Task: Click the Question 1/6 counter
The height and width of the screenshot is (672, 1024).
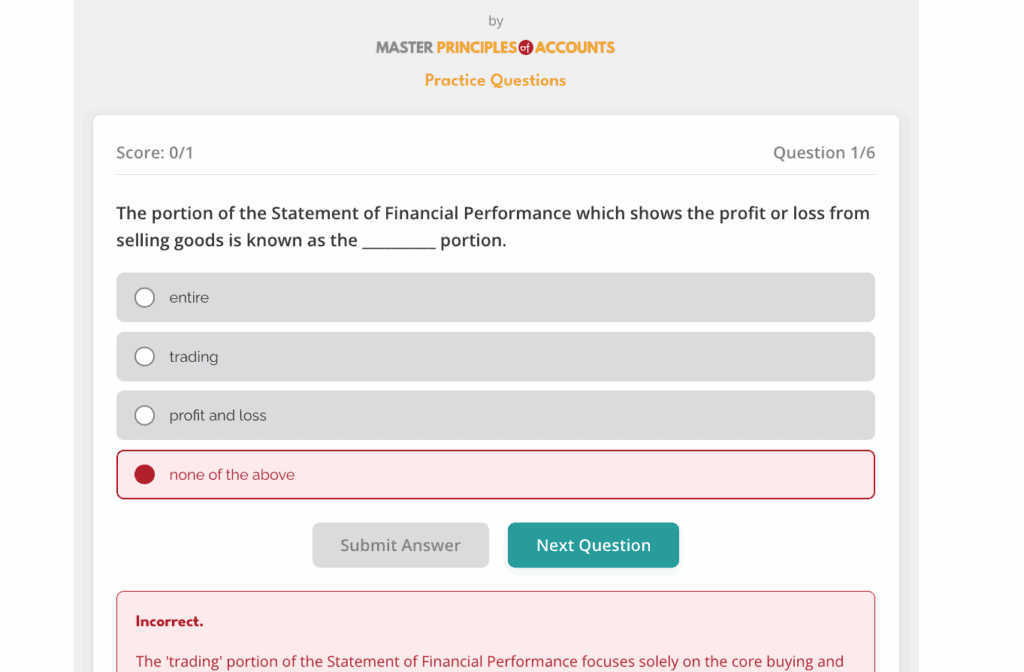Action: 824,153
